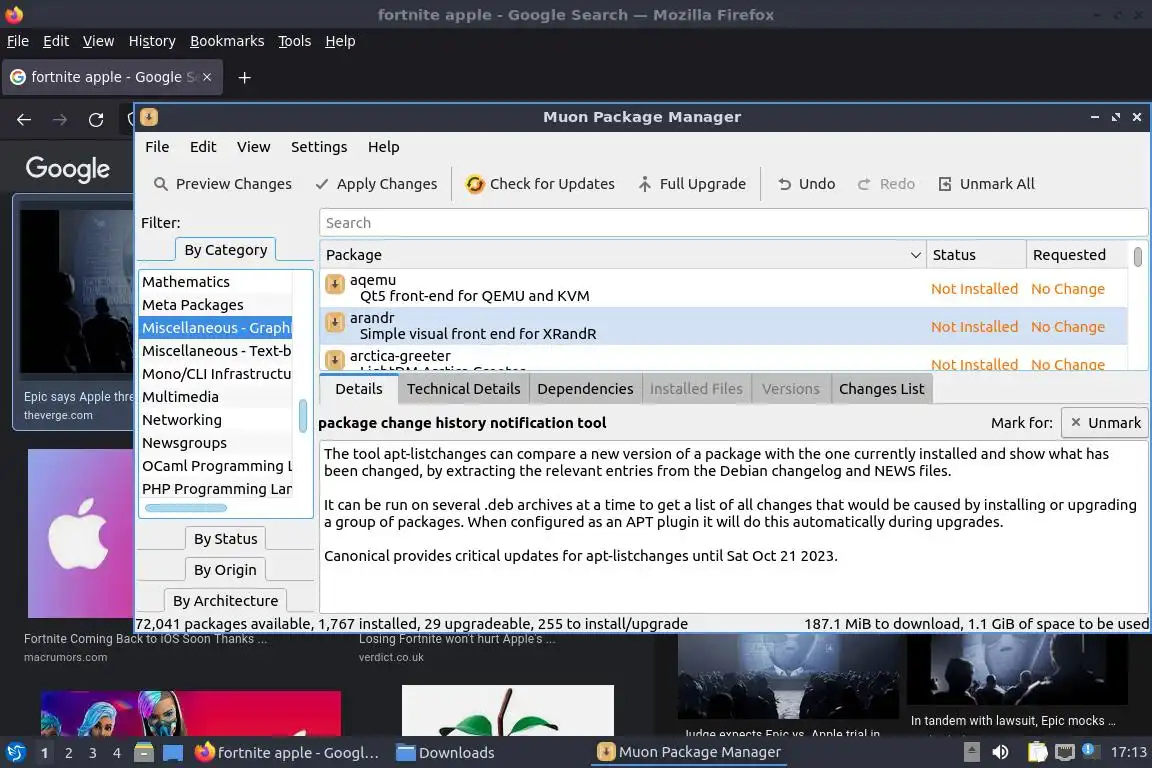Click Firefox forward arrow
The height and width of the screenshot is (768, 1152).
[60, 120]
